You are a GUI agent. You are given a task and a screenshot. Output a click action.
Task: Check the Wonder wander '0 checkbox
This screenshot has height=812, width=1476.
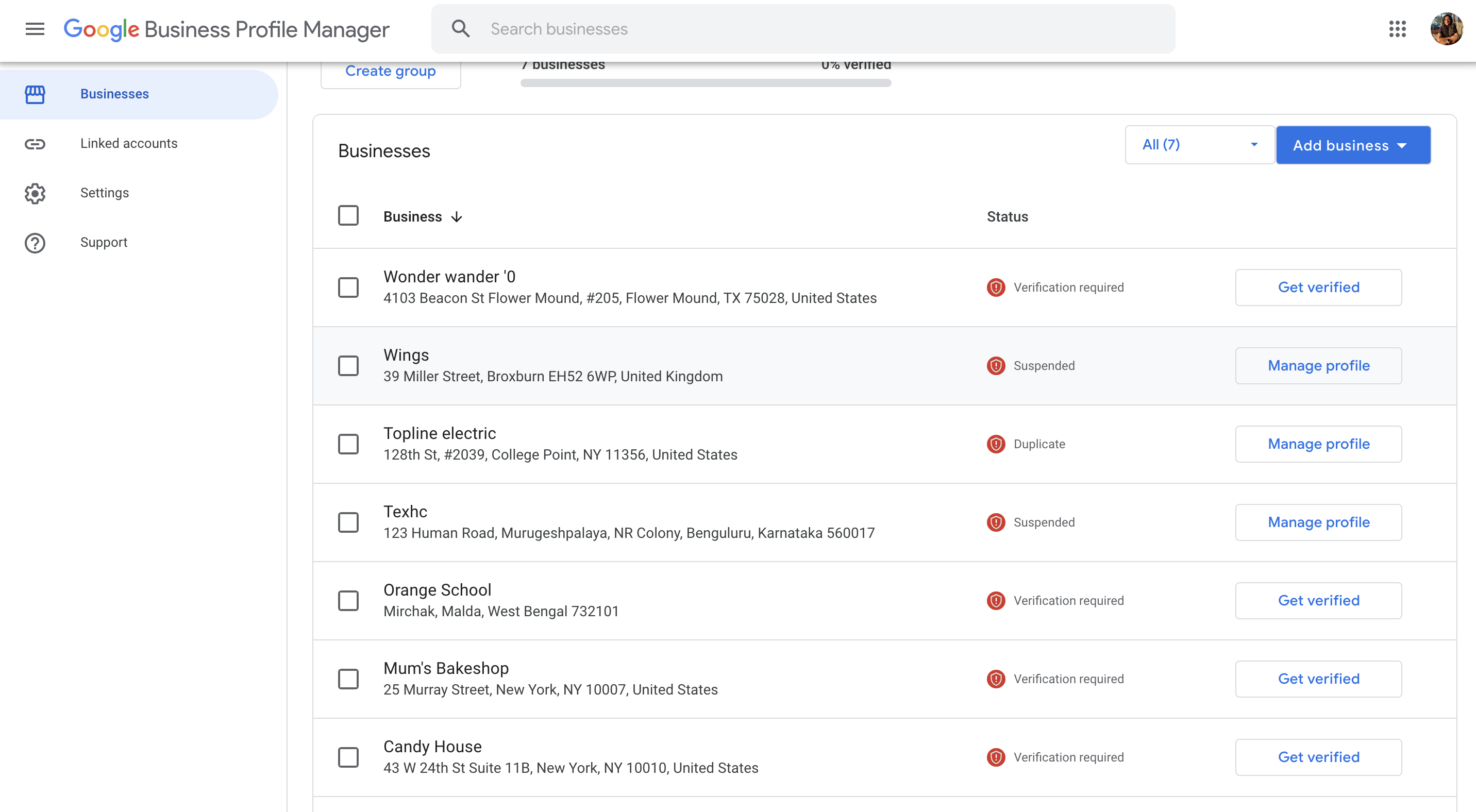pos(348,287)
